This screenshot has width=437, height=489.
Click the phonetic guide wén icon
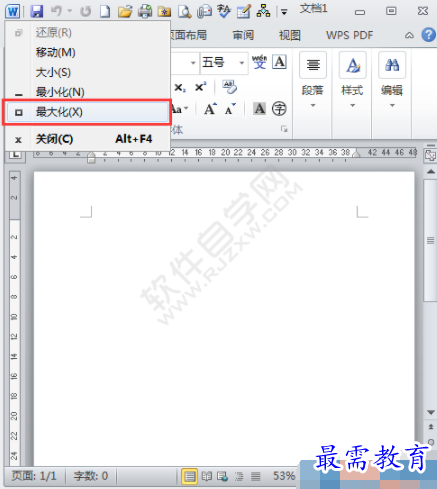(x=259, y=62)
